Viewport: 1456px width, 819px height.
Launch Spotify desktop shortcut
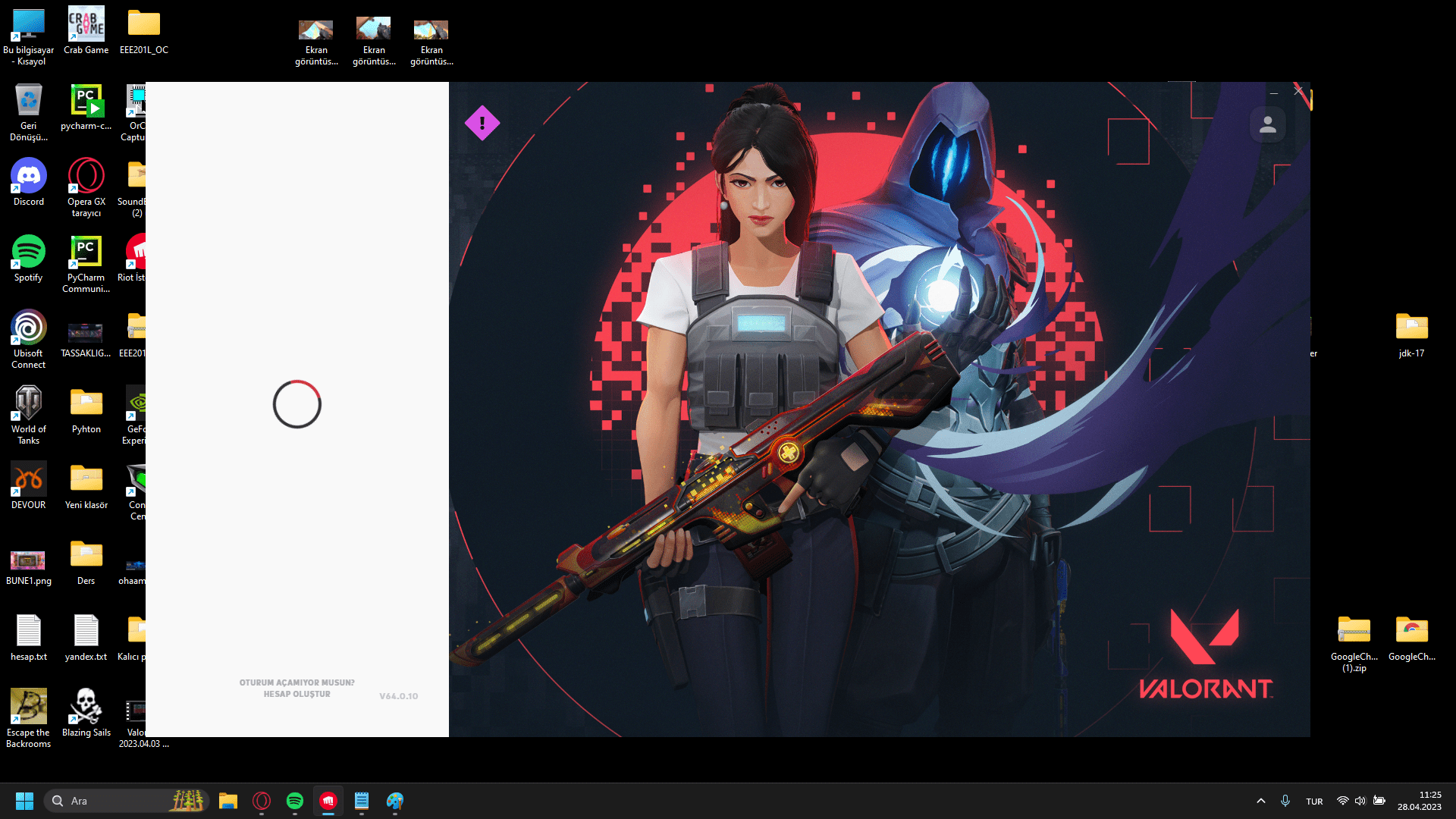(x=29, y=259)
